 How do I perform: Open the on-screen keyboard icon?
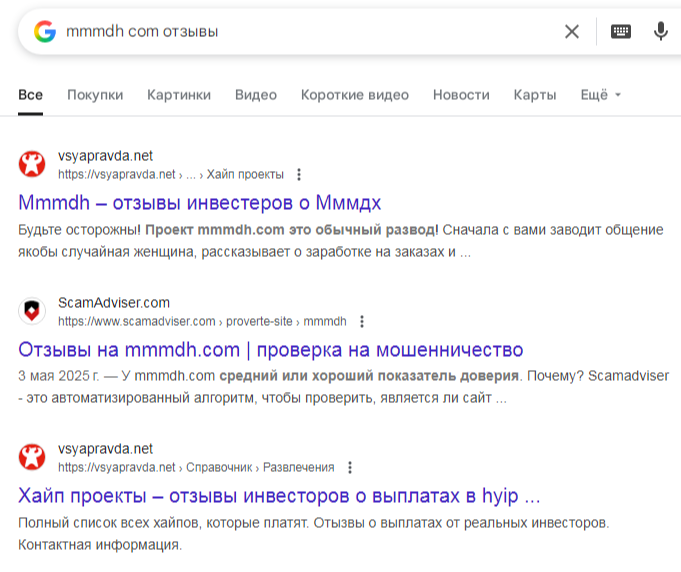(x=621, y=31)
